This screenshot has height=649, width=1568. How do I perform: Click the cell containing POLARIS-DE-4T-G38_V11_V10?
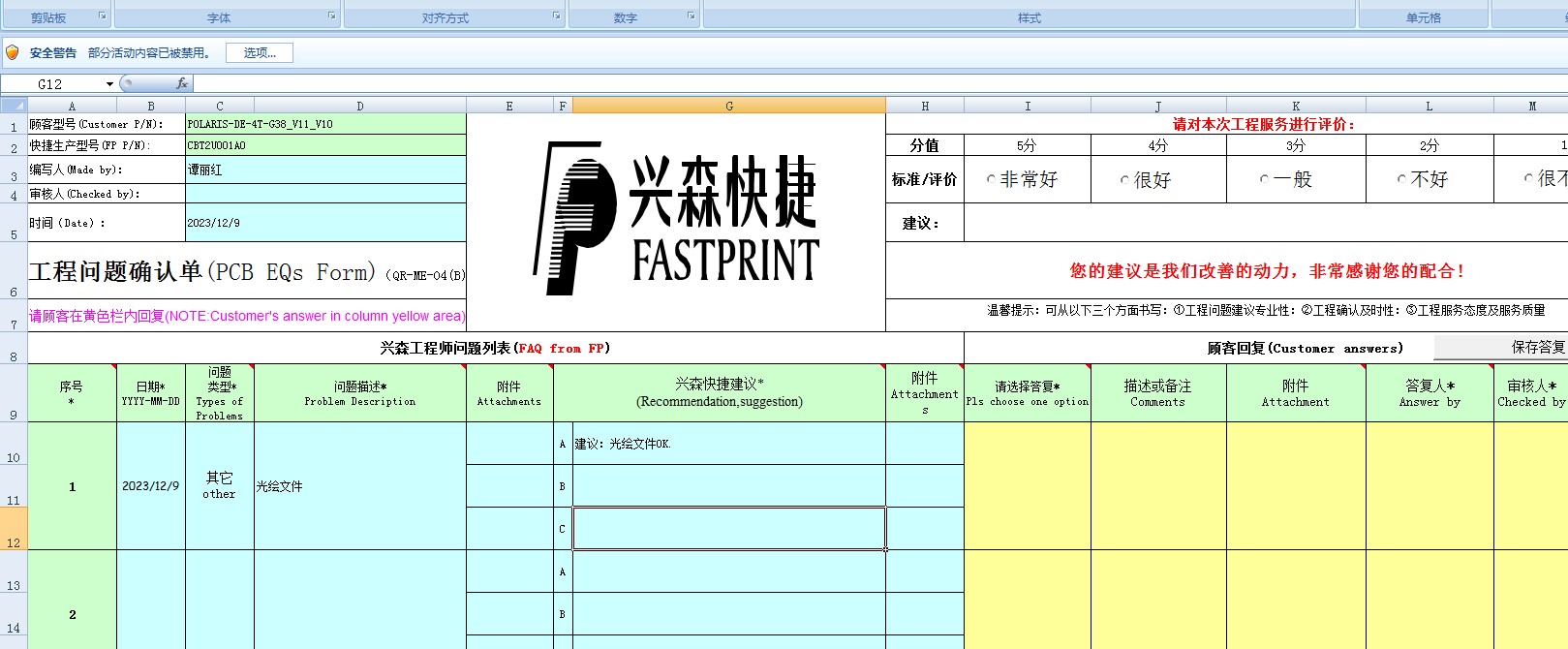point(325,124)
